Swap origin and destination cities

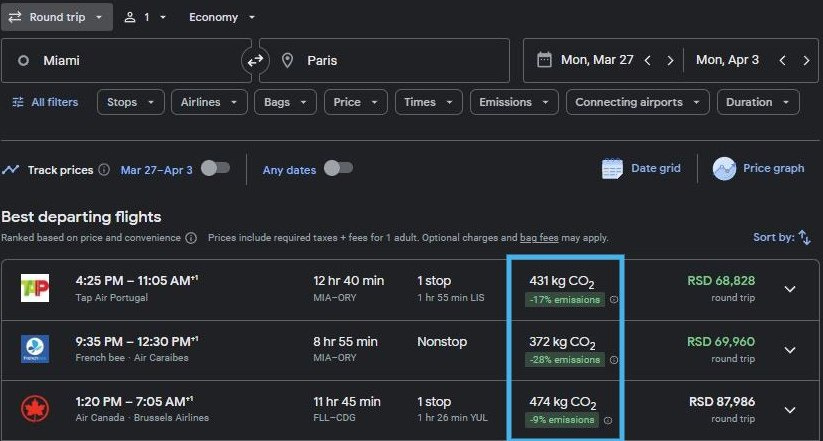255,61
